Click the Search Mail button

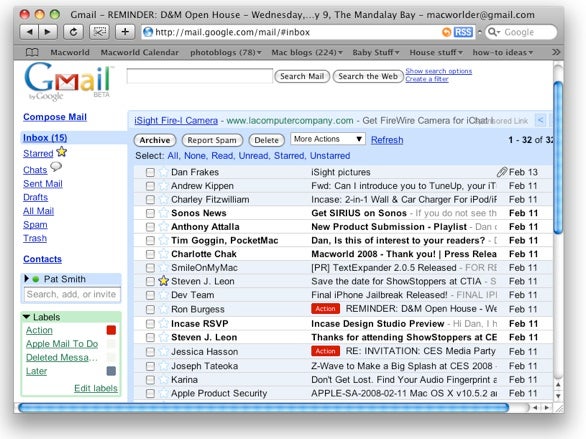pos(302,76)
